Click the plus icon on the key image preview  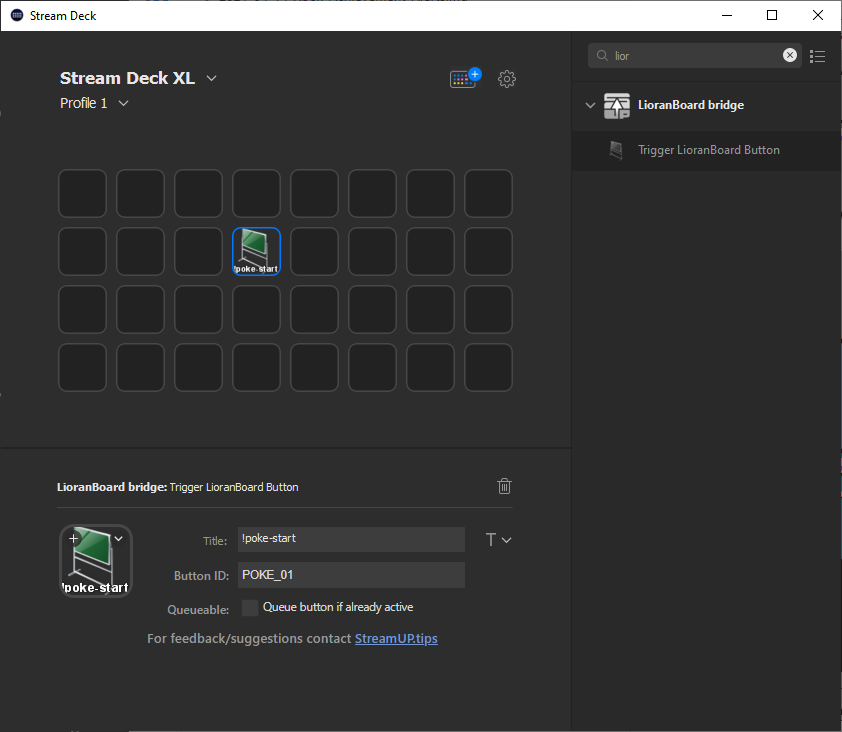click(x=74, y=538)
